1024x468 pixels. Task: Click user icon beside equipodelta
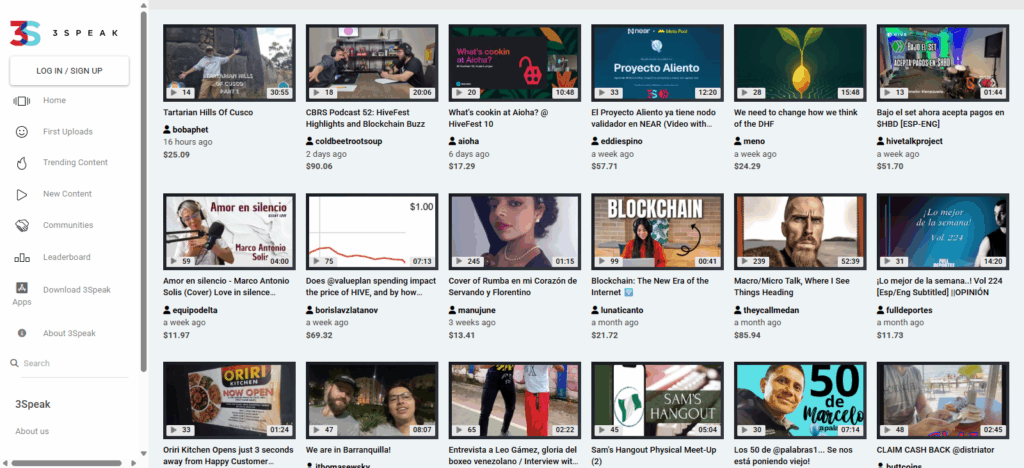coord(167,310)
